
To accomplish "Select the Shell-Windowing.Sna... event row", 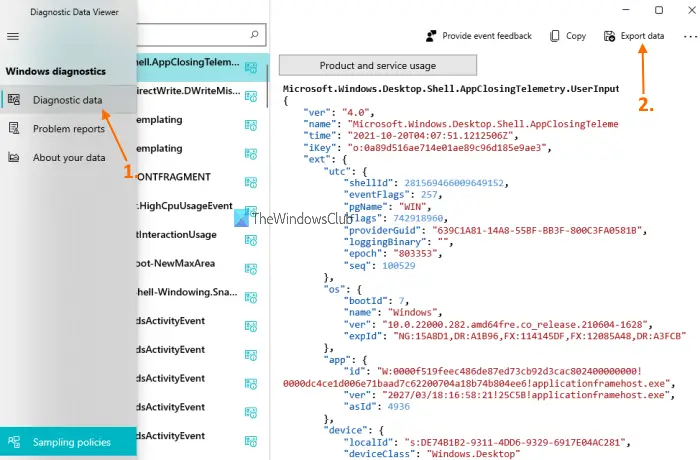I will tap(201, 297).
